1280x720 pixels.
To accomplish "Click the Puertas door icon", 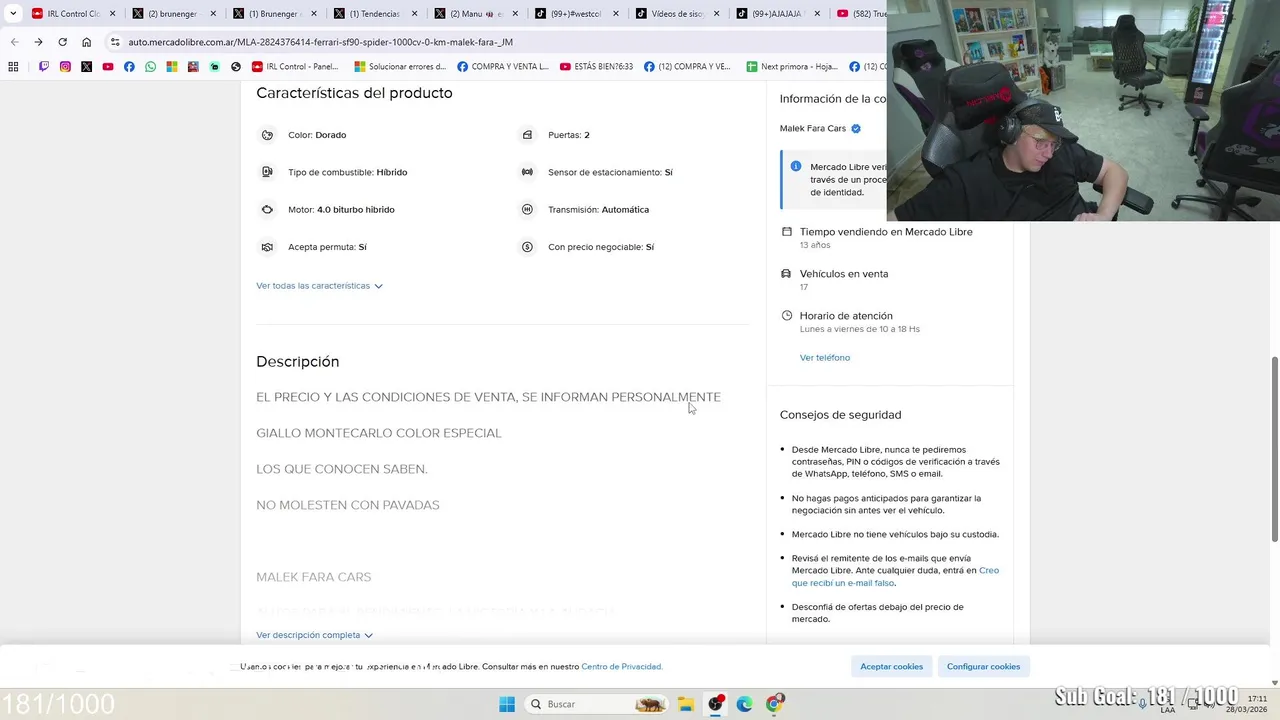I will pos(527,135).
